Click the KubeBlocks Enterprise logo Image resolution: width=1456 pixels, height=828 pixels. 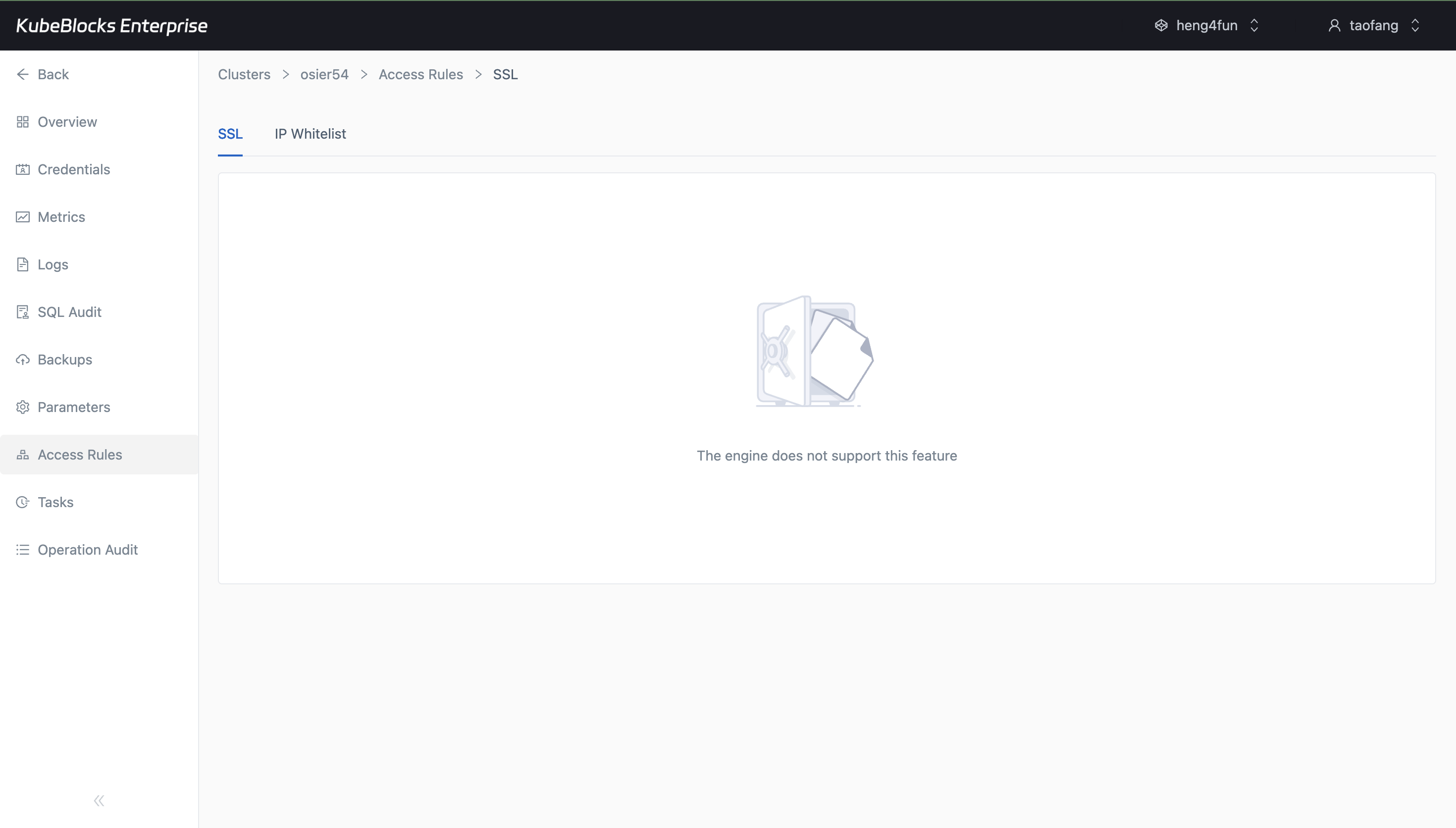click(111, 25)
